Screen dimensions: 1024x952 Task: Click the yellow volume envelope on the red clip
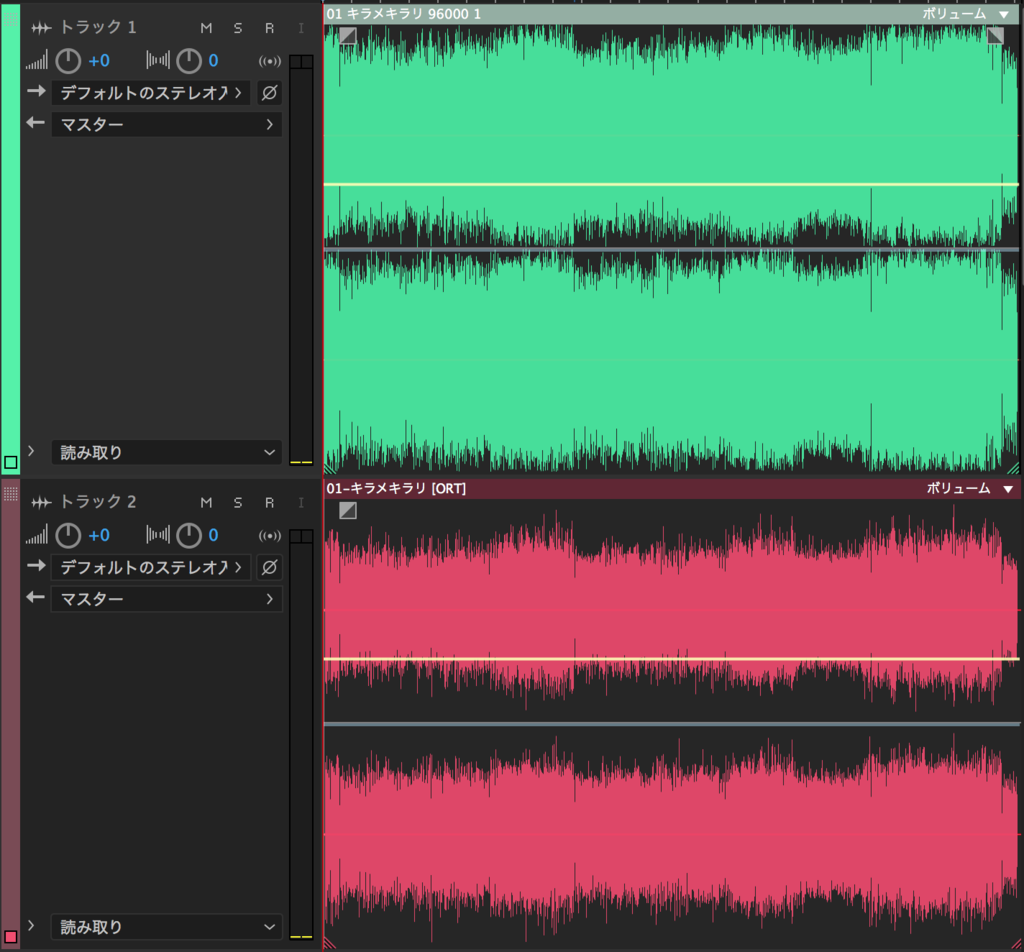pos(672,659)
